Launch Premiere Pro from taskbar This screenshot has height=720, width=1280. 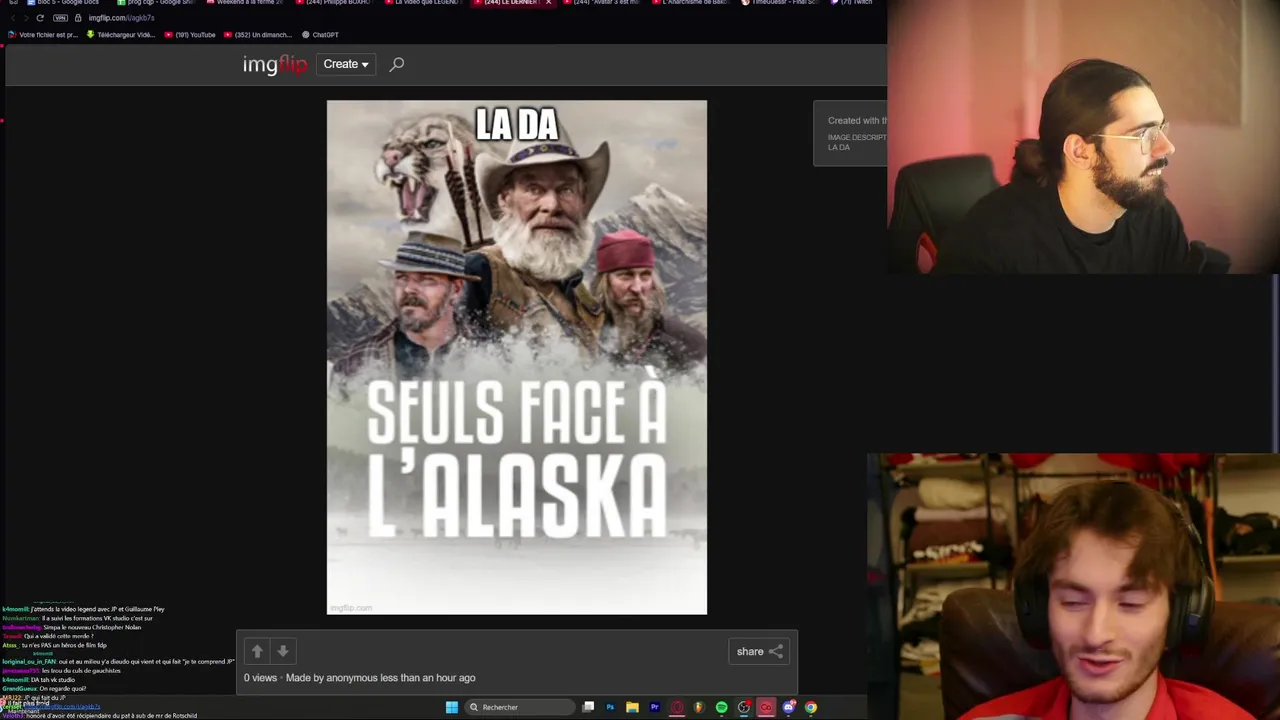tap(655, 707)
